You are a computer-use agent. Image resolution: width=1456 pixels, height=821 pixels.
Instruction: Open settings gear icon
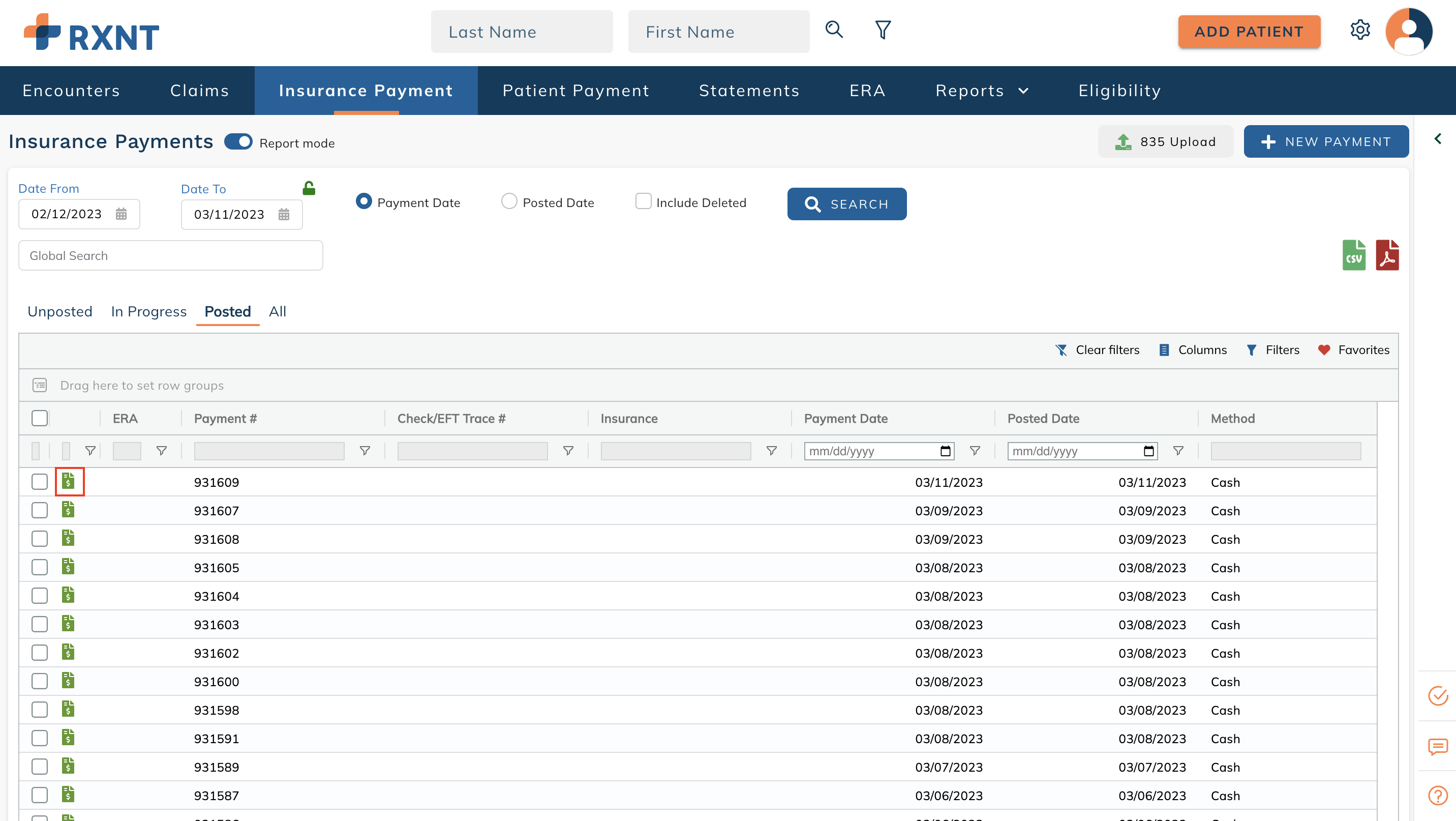click(1360, 30)
